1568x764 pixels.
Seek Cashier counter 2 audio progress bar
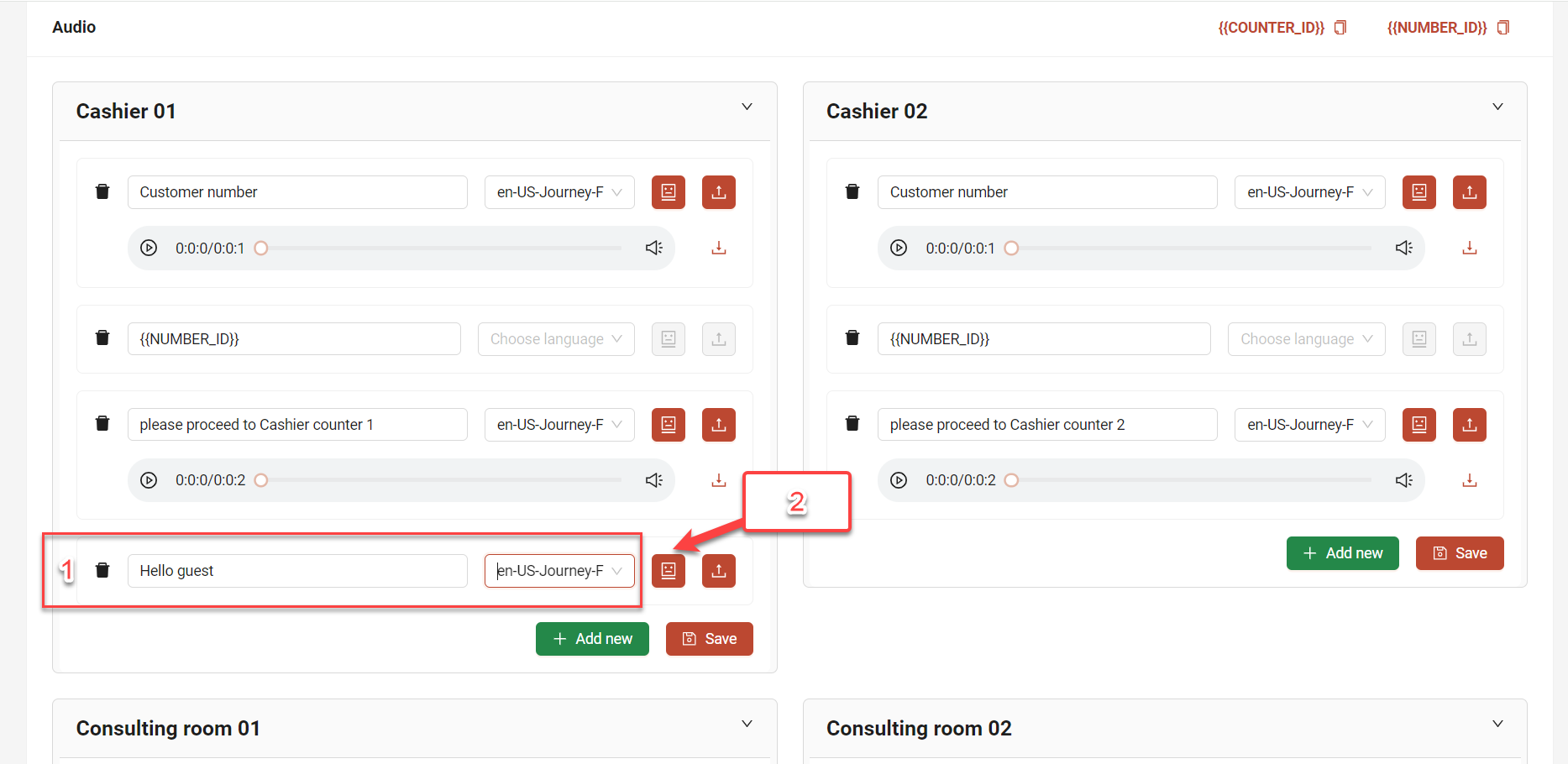1188,480
